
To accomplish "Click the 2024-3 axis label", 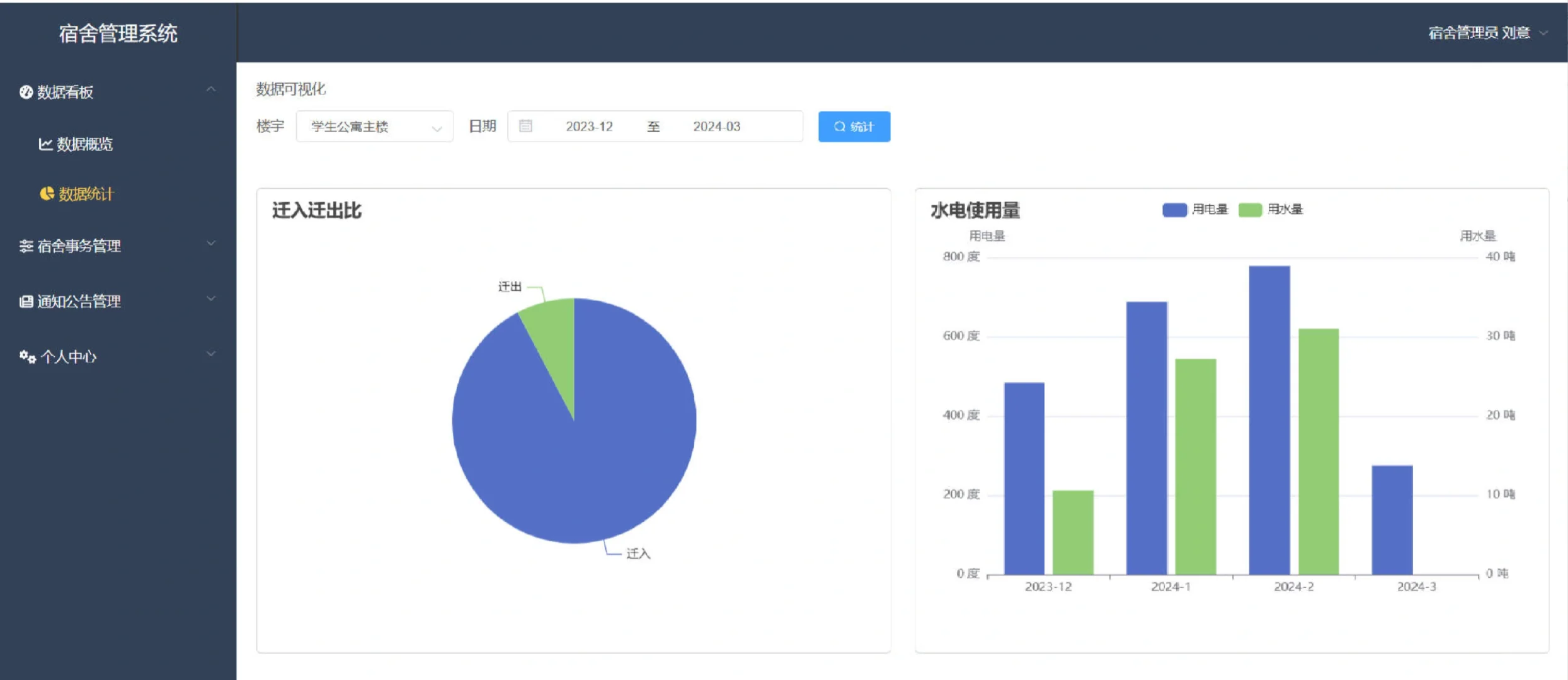I will (x=1416, y=587).
